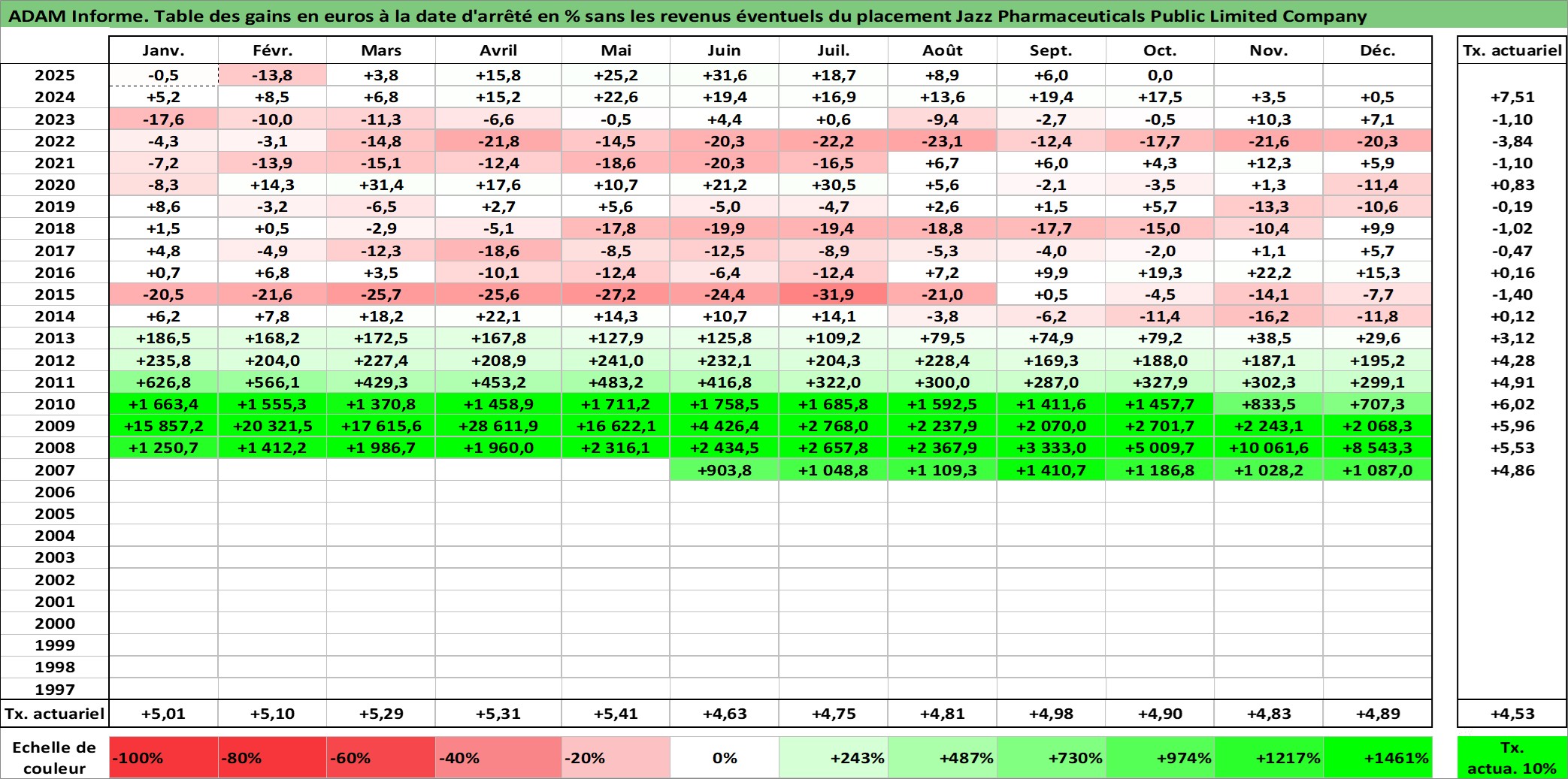Click the +243% light green swatch

(833, 757)
